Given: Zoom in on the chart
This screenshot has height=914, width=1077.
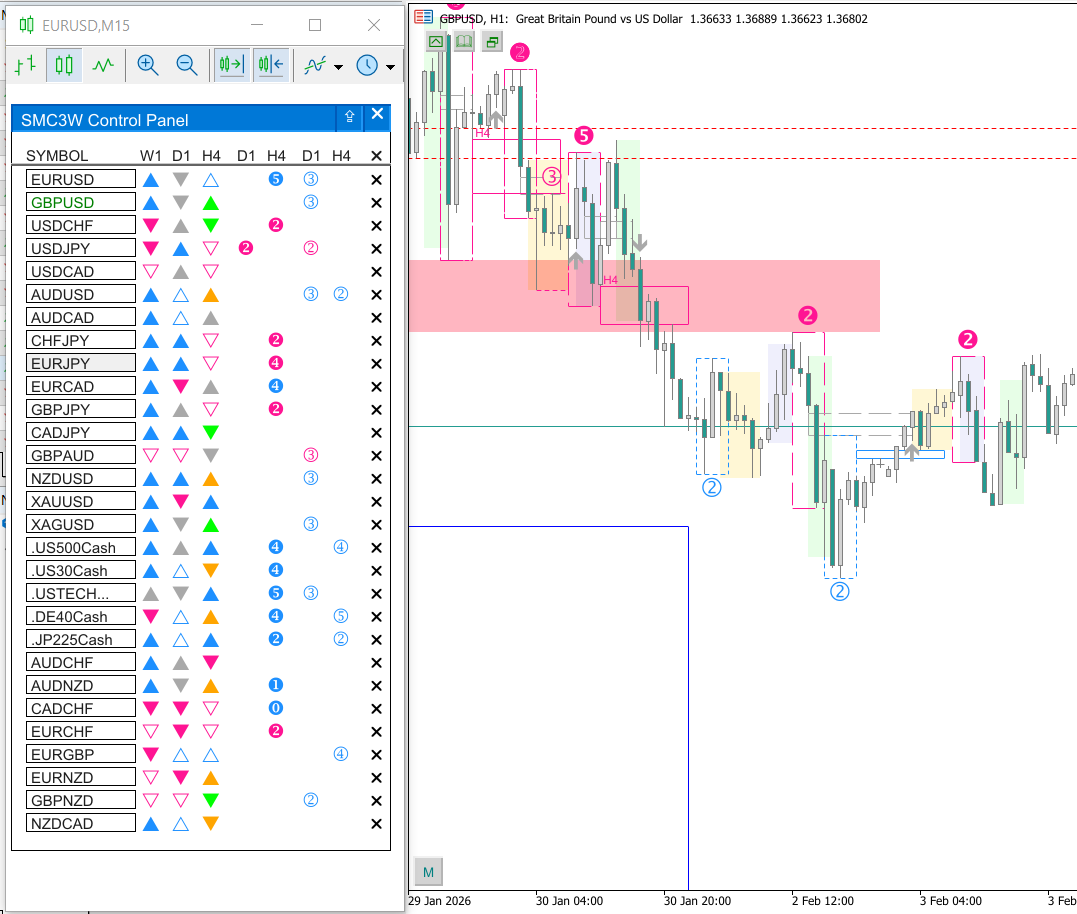Looking at the screenshot, I should click(x=148, y=66).
